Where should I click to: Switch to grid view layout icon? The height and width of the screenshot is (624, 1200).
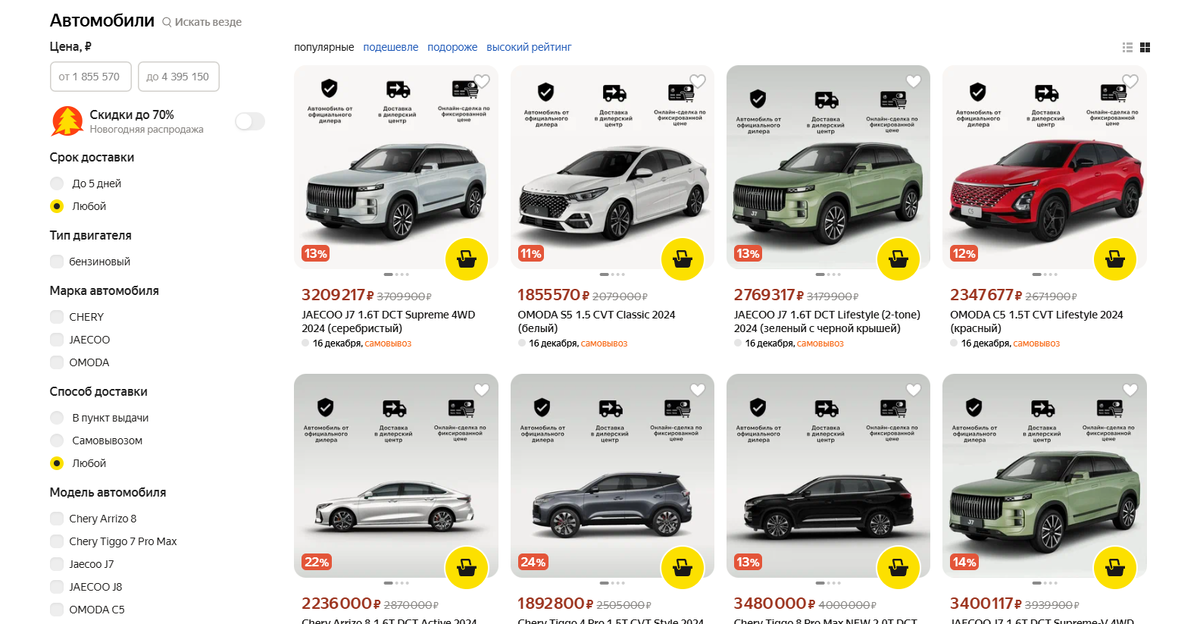point(1145,47)
